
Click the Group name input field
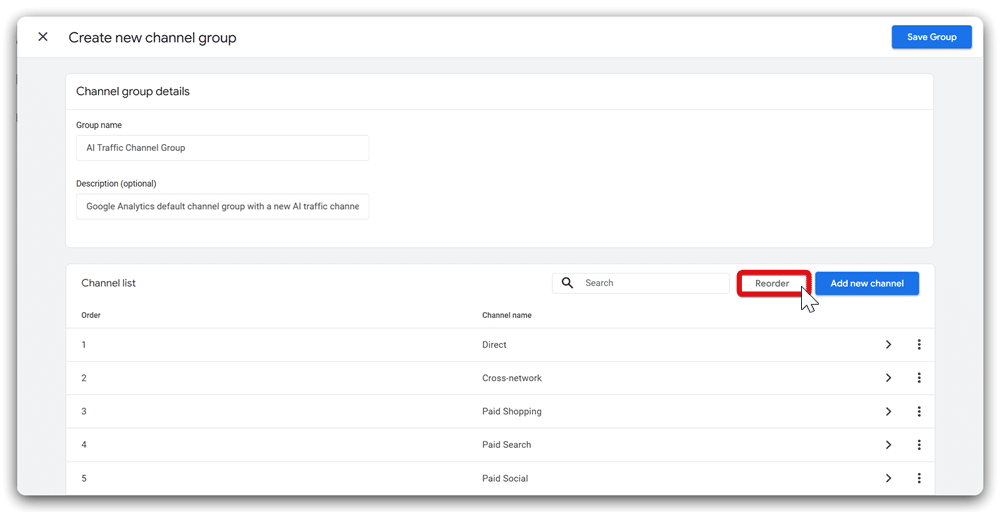[x=222, y=148]
